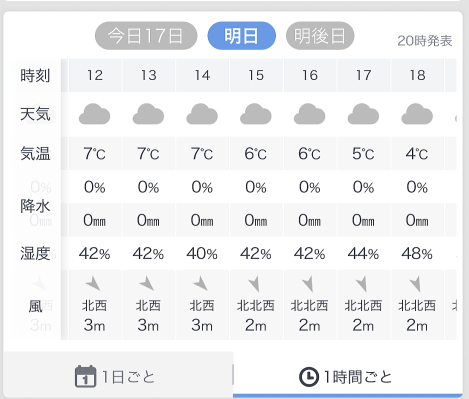Click the 20時発表 issue time label
Image resolution: width=469 pixels, height=399 pixels.
(x=425, y=41)
